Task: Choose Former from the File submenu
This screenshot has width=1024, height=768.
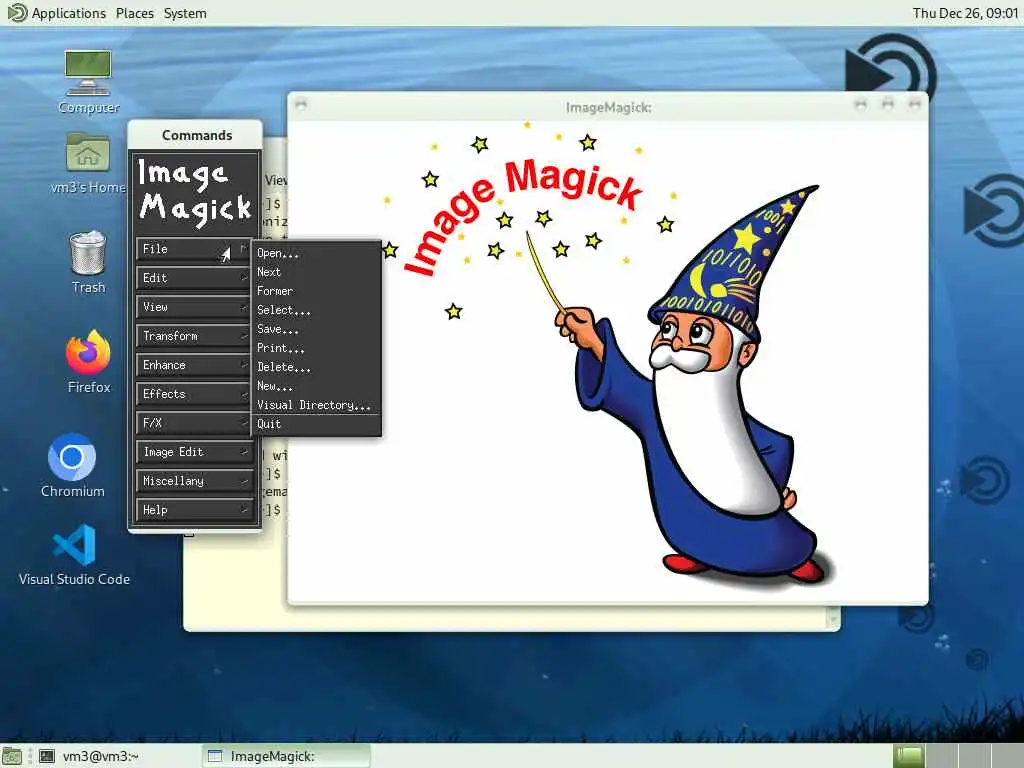Action: click(x=316, y=291)
